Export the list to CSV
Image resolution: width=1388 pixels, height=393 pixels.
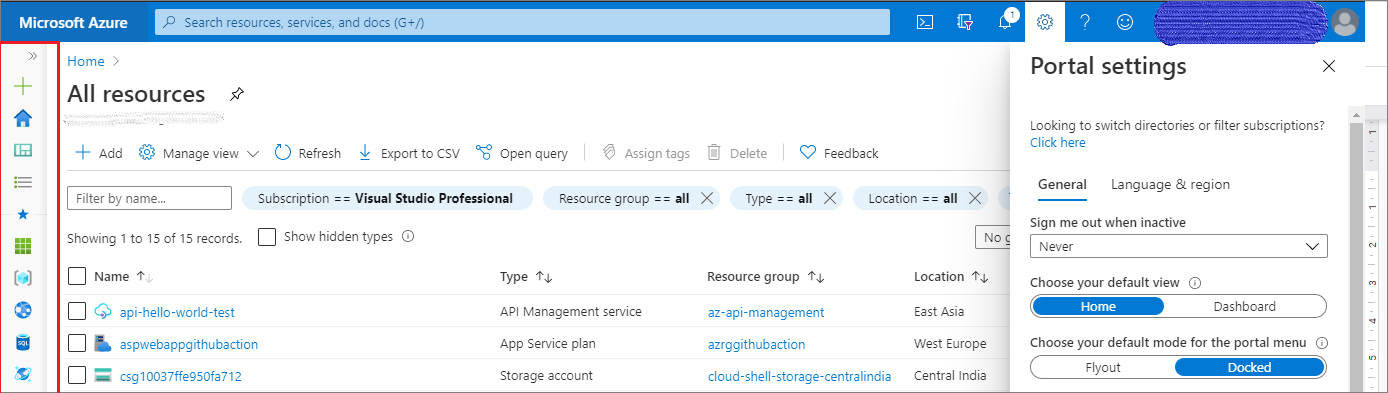point(409,153)
